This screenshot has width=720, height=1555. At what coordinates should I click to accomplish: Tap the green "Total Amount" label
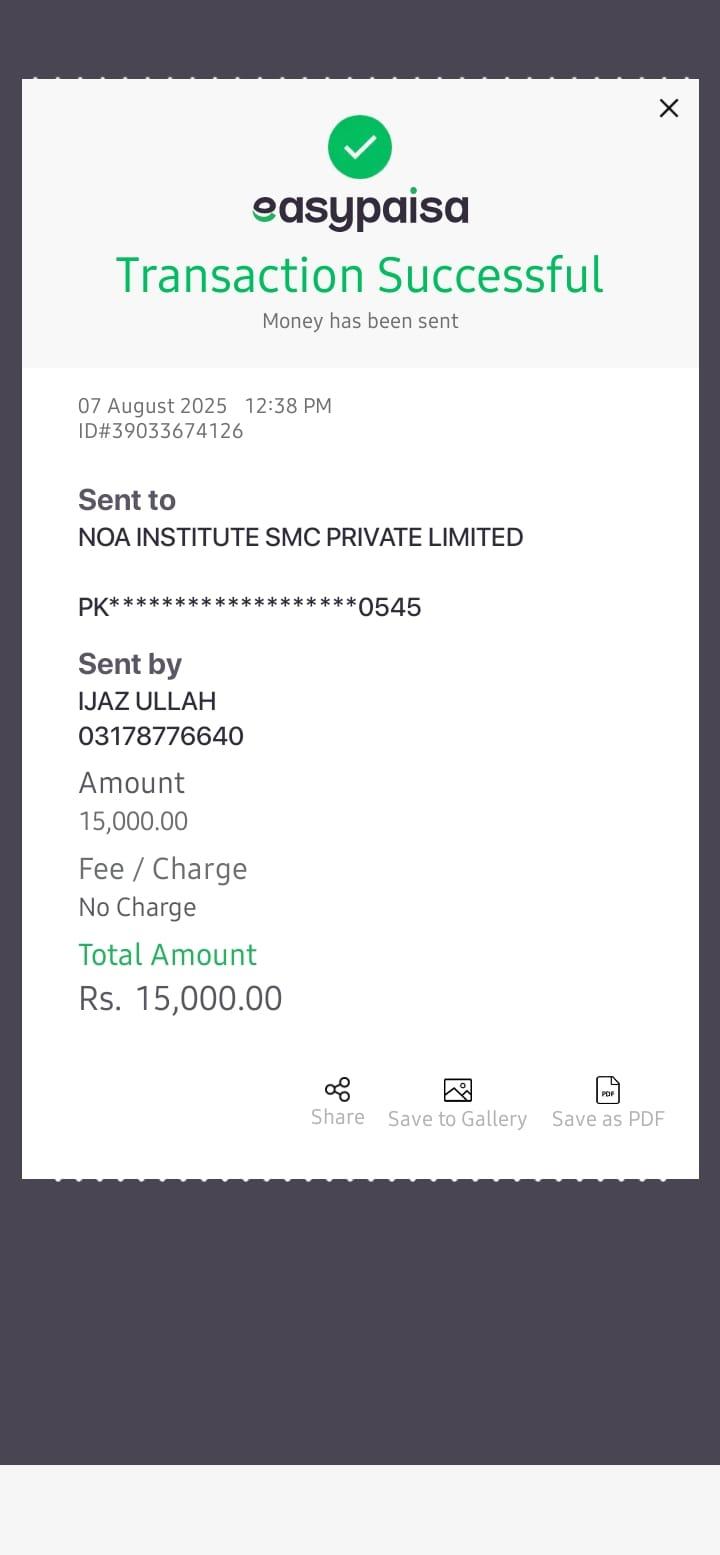pos(168,955)
